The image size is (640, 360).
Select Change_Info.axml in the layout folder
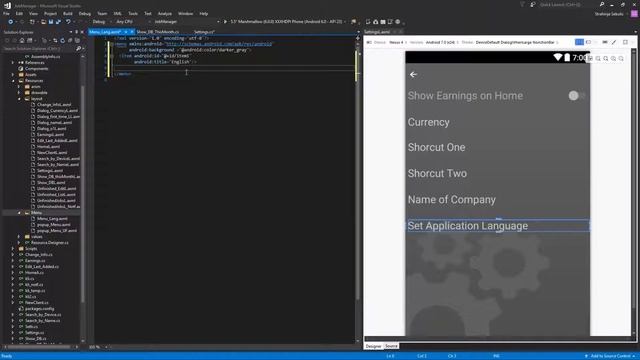coord(54,105)
